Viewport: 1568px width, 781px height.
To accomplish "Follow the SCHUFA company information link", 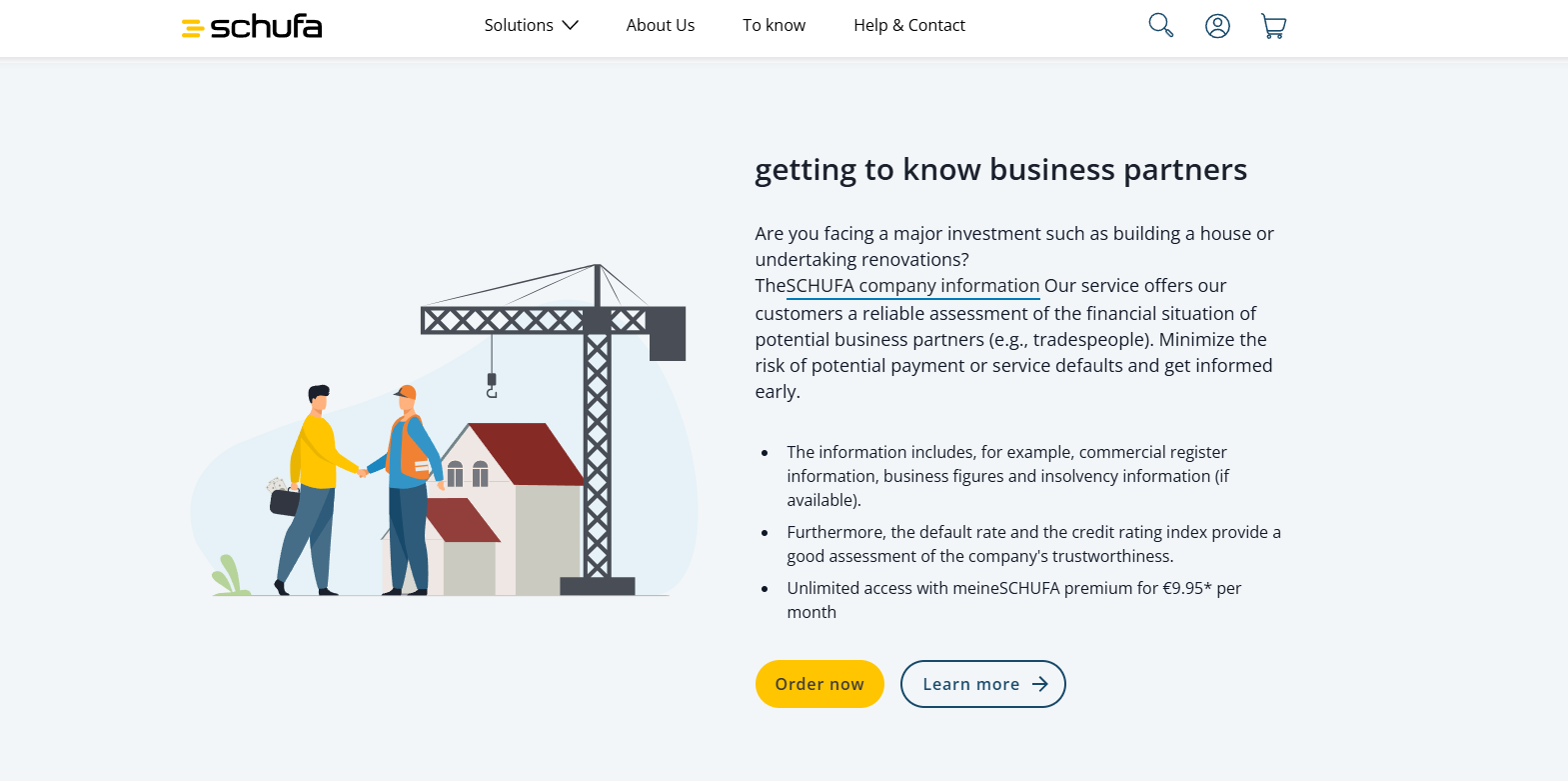I will pyautogui.click(x=912, y=286).
